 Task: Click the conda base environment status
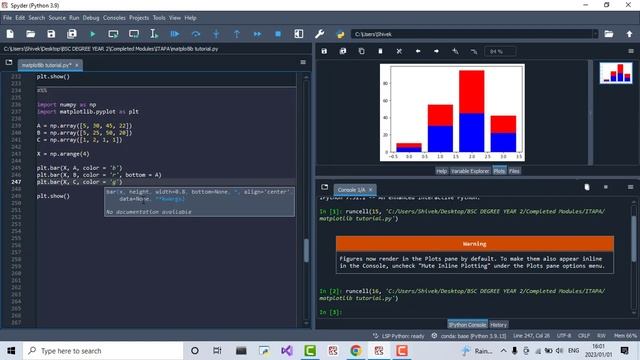[469, 336]
